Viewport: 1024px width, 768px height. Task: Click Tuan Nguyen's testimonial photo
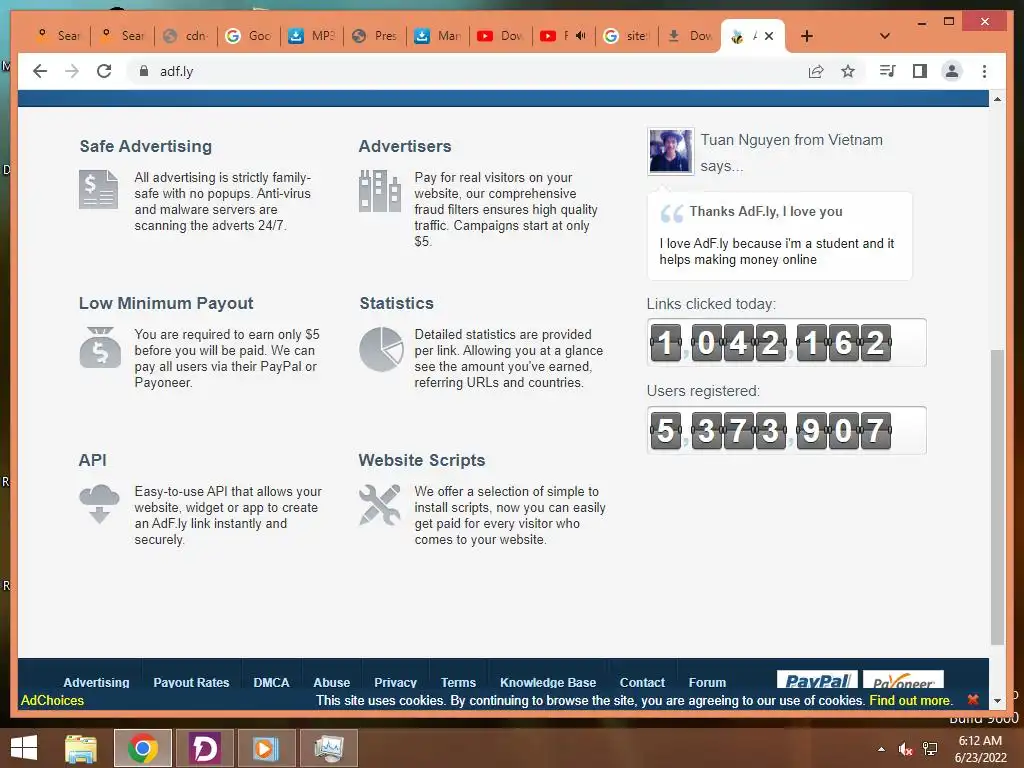coord(670,151)
